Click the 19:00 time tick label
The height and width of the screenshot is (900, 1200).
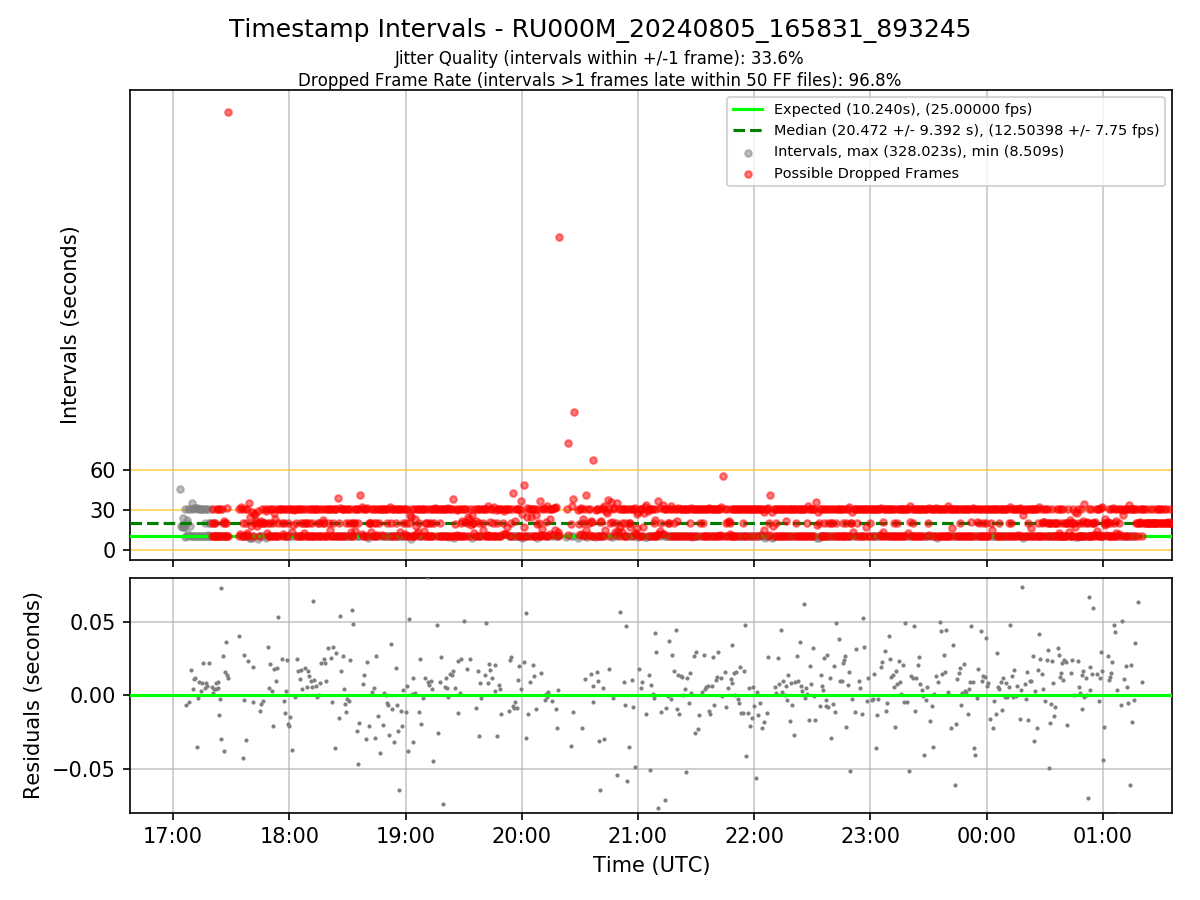pos(405,834)
